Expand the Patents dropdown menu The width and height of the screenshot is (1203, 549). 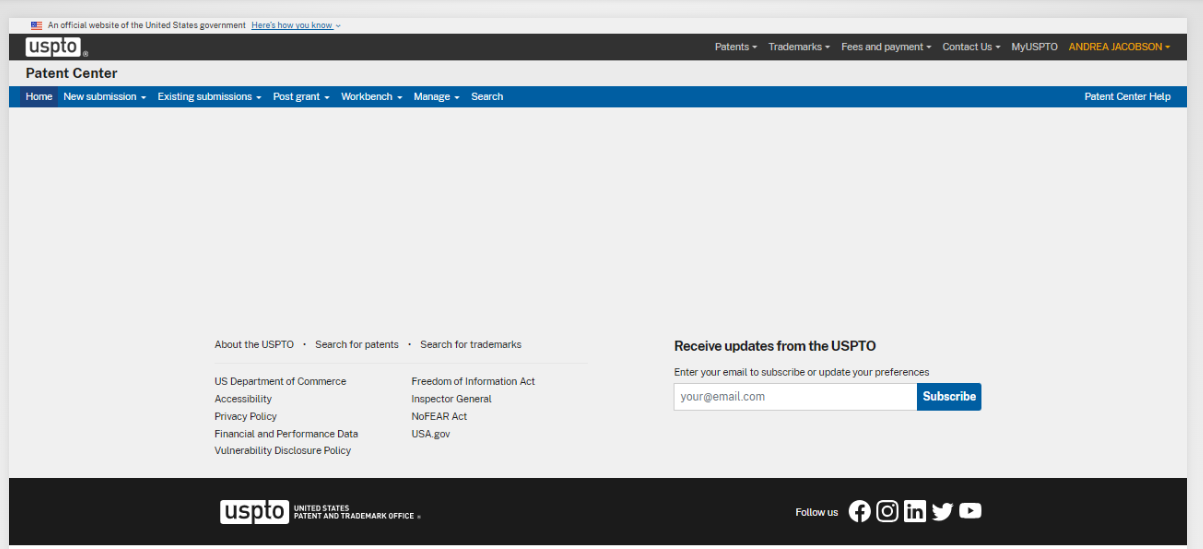tap(736, 47)
